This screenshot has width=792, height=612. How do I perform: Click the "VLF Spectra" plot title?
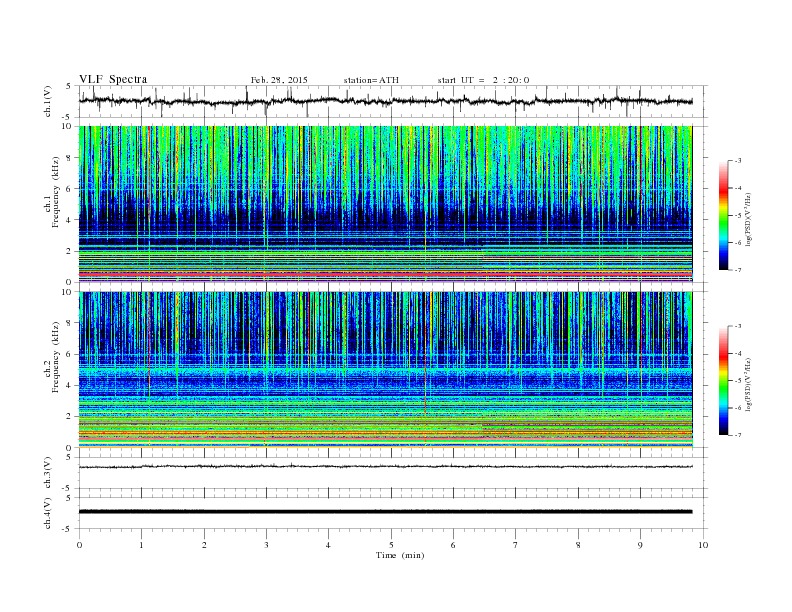(x=113, y=79)
